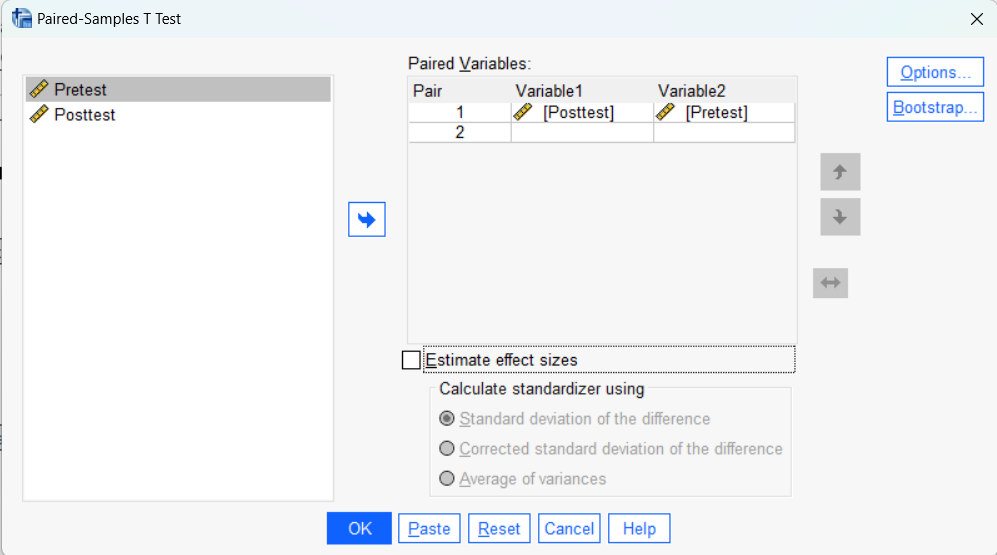Click the scale icon in Variable1 cell
This screenshot has height=555, width=997.
coord(523,113)
